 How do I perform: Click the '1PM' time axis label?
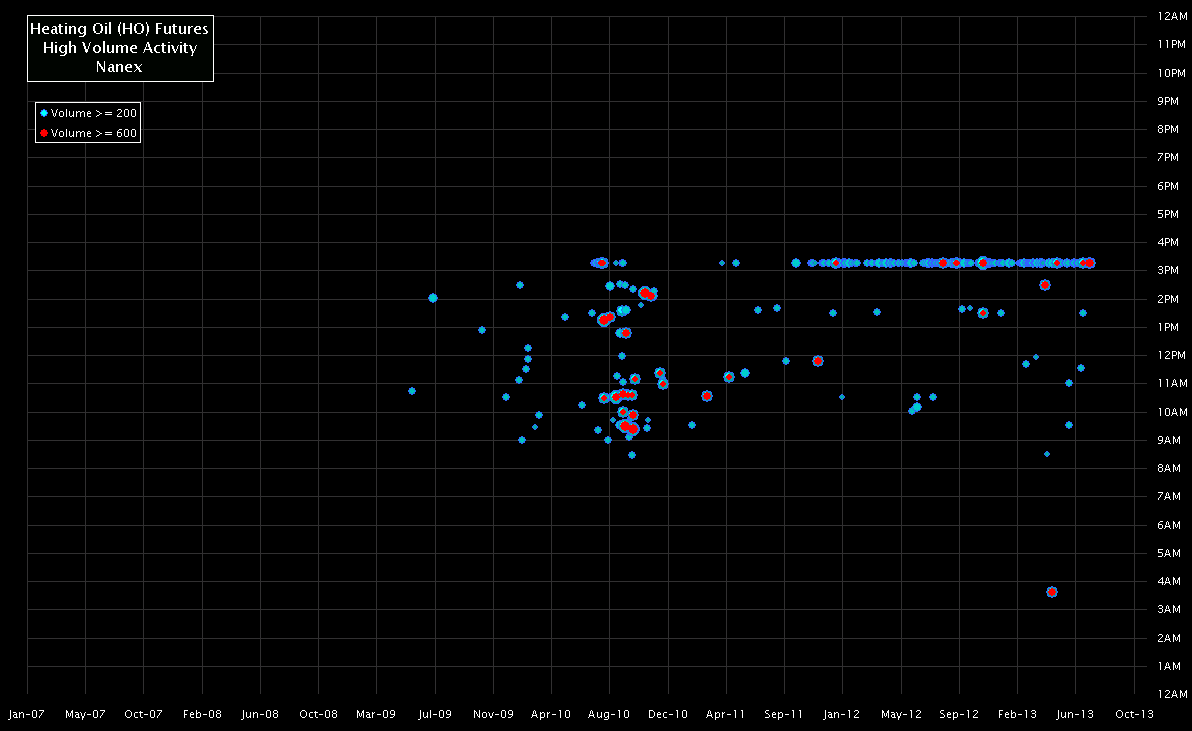click(1168, 328)
